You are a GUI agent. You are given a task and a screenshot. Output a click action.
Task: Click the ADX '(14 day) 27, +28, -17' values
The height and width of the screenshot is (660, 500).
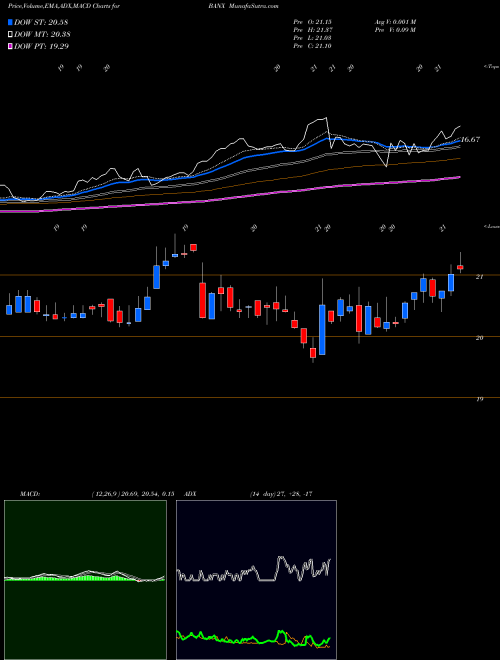pos(281,494)
